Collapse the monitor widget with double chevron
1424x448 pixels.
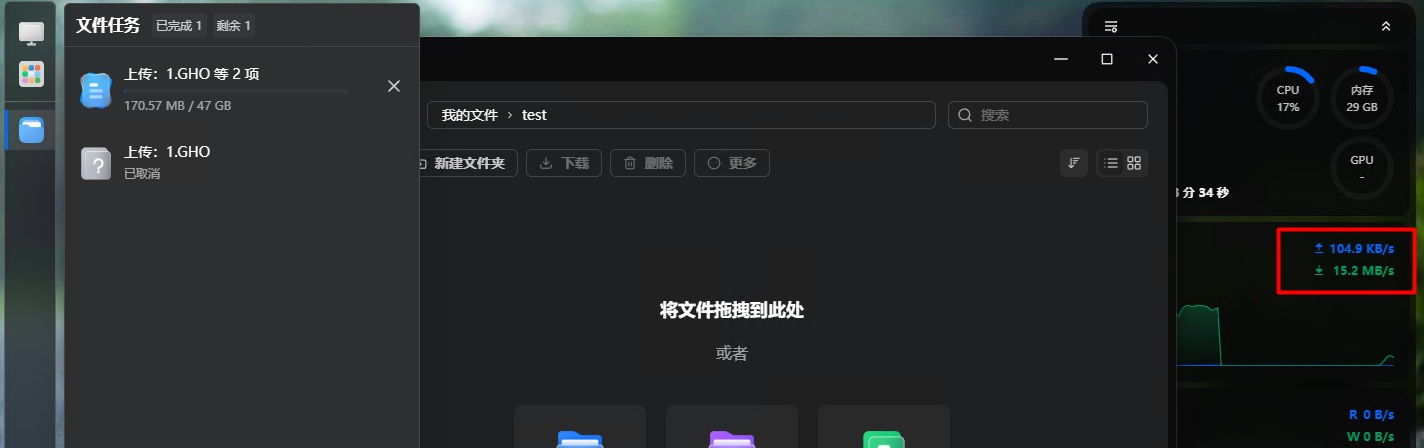1385,26
